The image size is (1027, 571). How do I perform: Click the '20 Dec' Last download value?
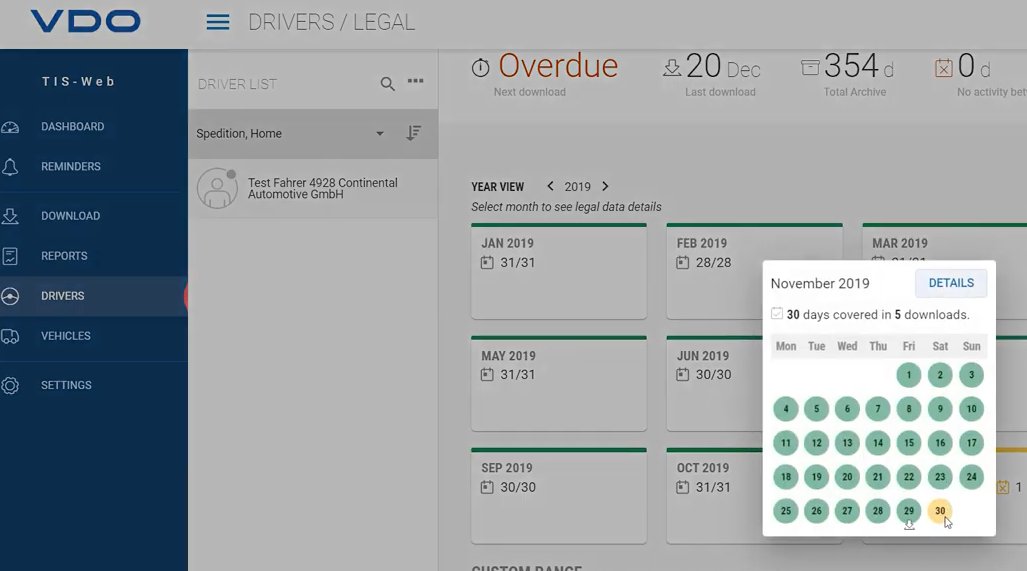coord(723,66)
